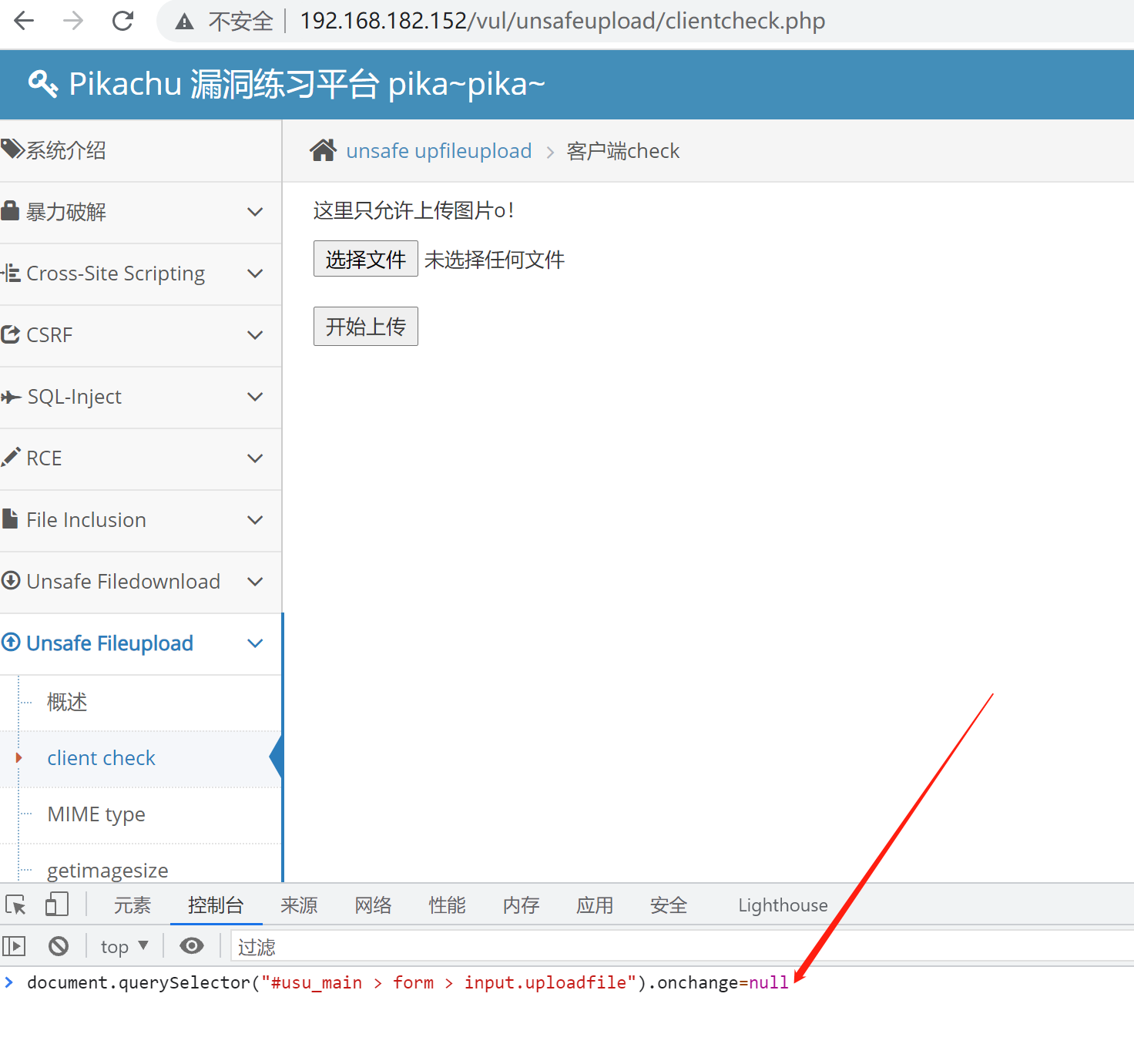
Task: Expand the File Inclusion chevron
Action: point(255,520)
